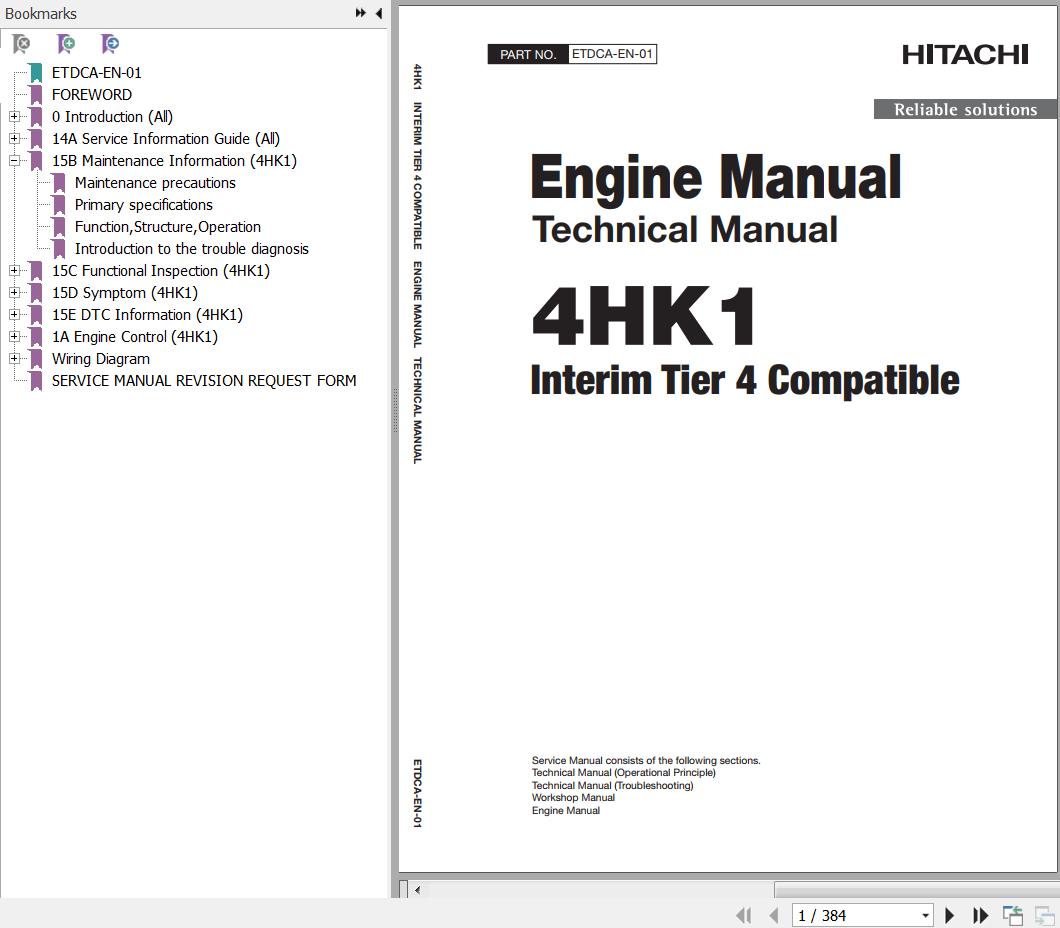Expand 15C Functional Inspection bookmark
The image size is (1060, 928).
(14, 270)
